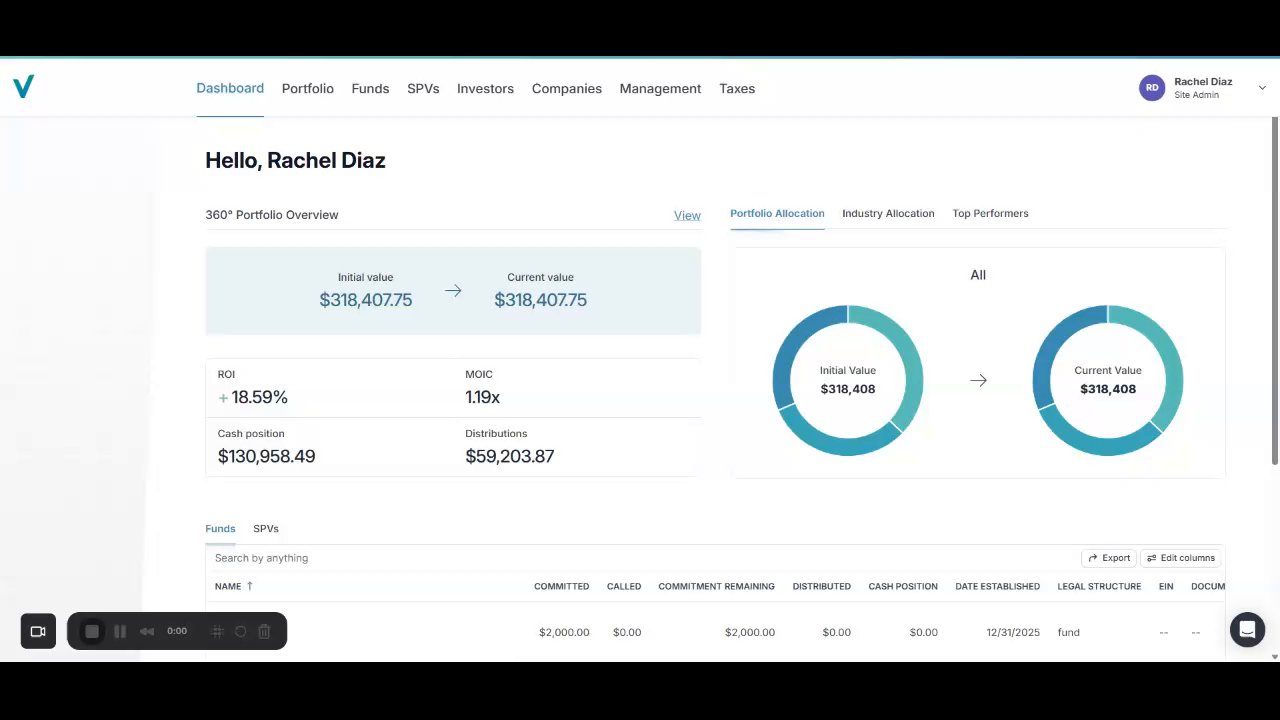The width and height of the screenshot is (1280, 720).
Task: Click the COMMITMENT REMAINING column header
Action: 716,586
